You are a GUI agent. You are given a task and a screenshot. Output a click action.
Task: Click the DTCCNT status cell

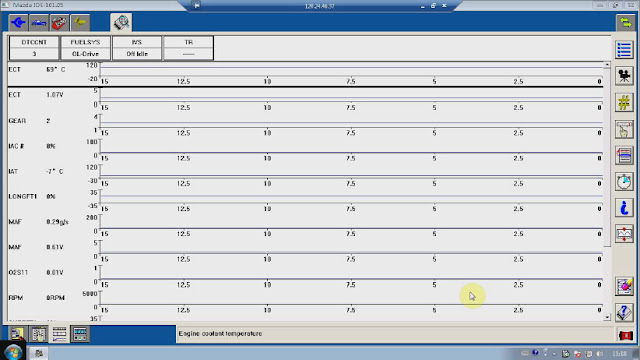point(34,48)
